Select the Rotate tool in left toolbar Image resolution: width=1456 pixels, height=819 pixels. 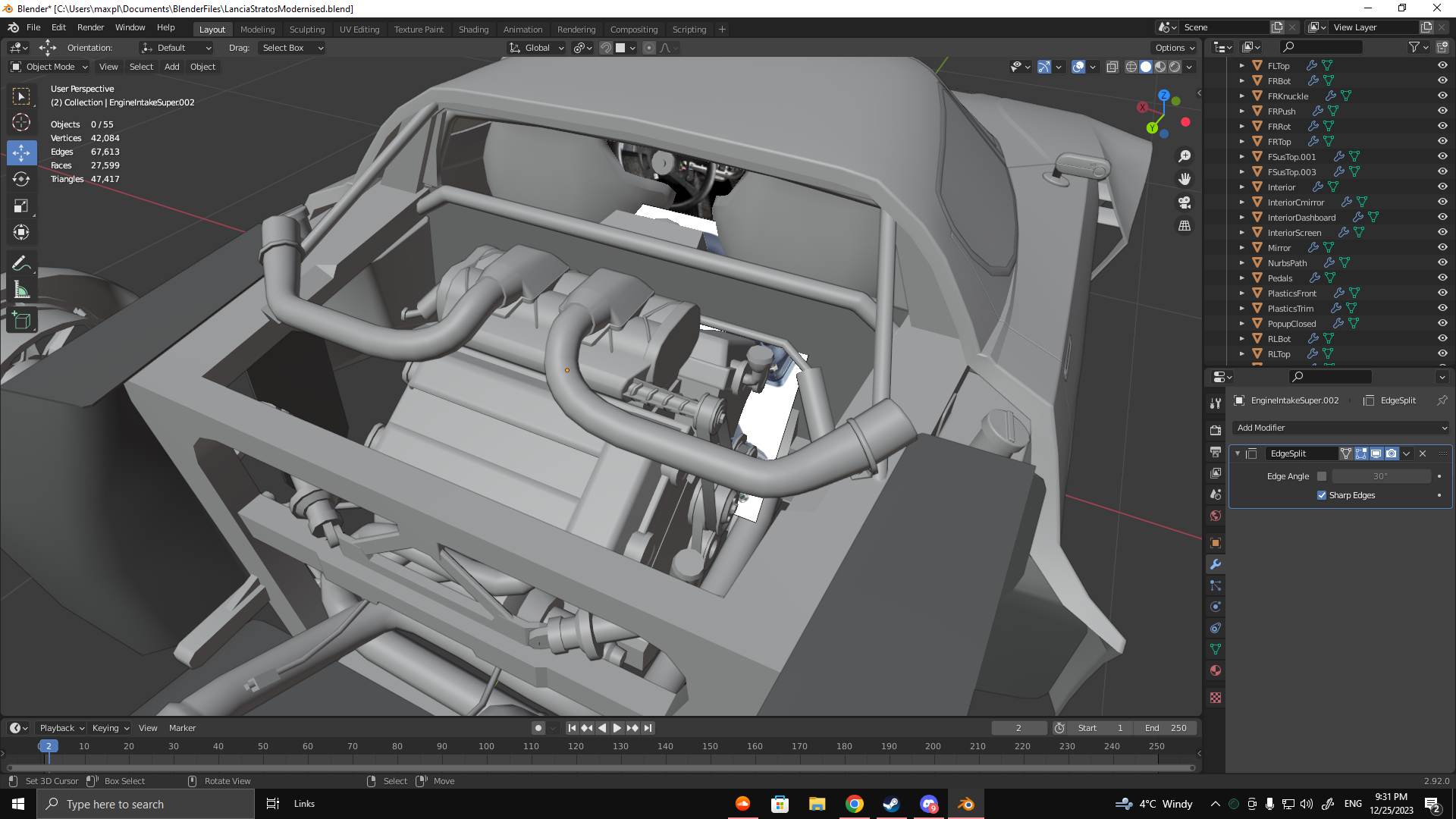[21, 179]
